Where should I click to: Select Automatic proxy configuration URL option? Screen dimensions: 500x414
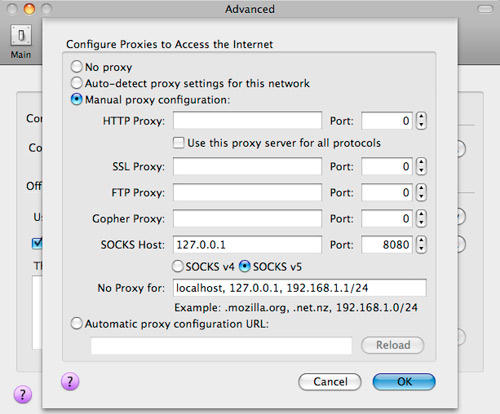76,323
